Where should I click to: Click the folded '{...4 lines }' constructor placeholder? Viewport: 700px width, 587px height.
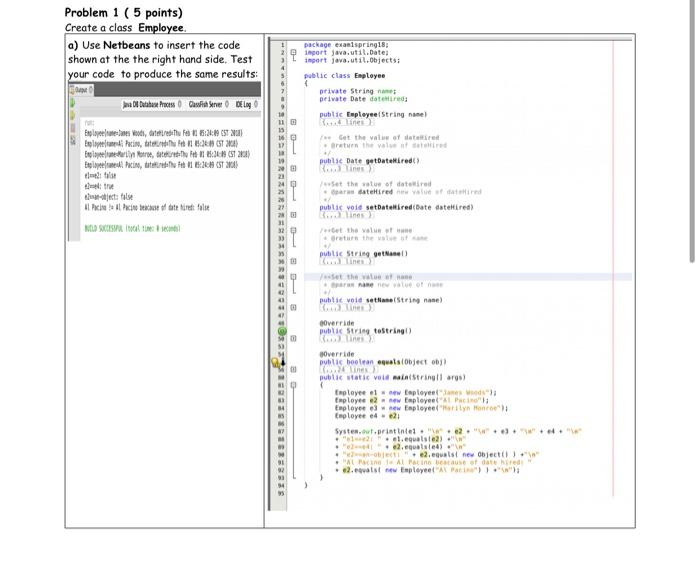347,122
